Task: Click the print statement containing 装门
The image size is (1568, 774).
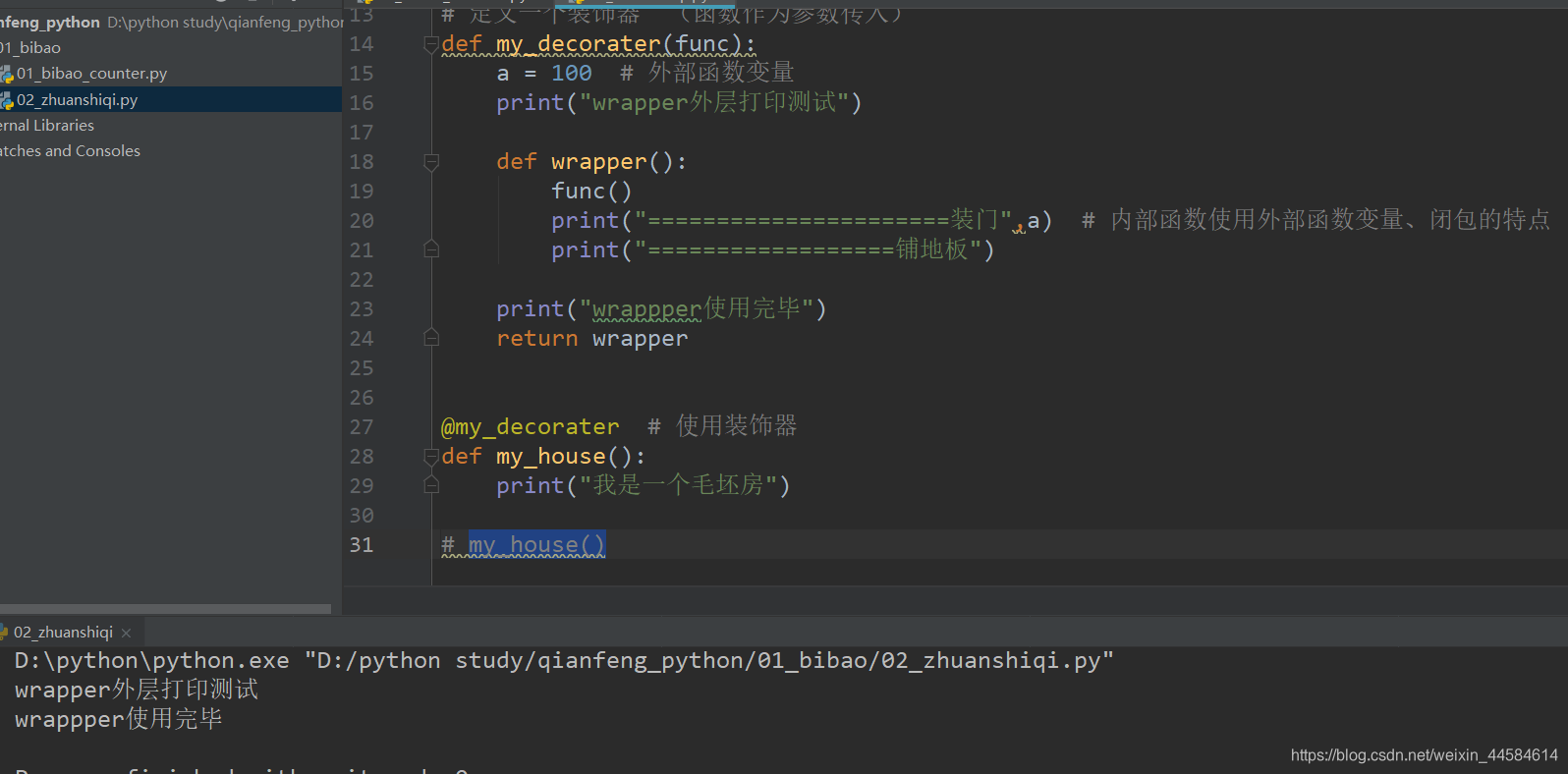Action: coord(802,221)
